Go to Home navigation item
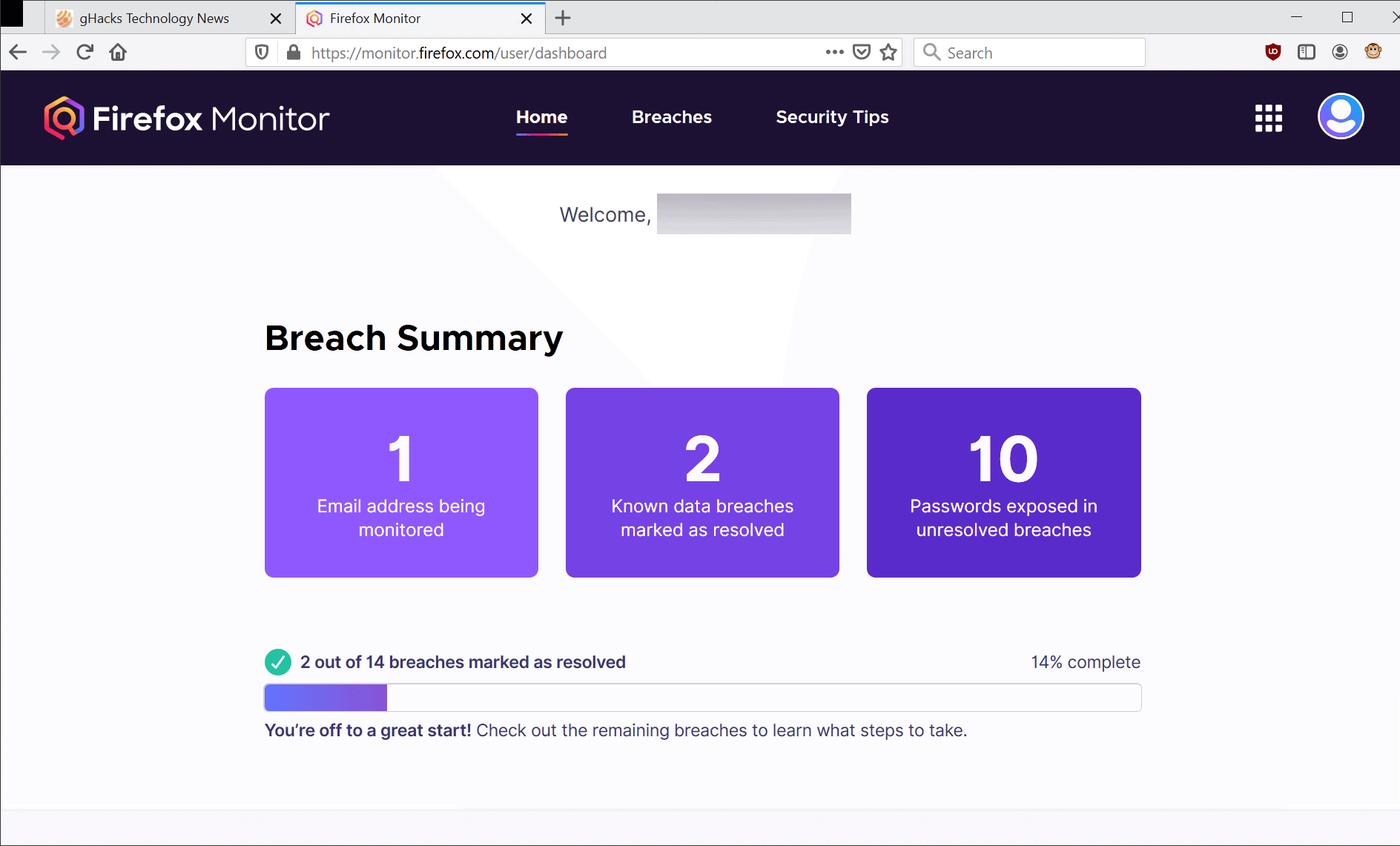Image resolution: width=1400 pixels, height=846 pixels. (x=542, y=117)
